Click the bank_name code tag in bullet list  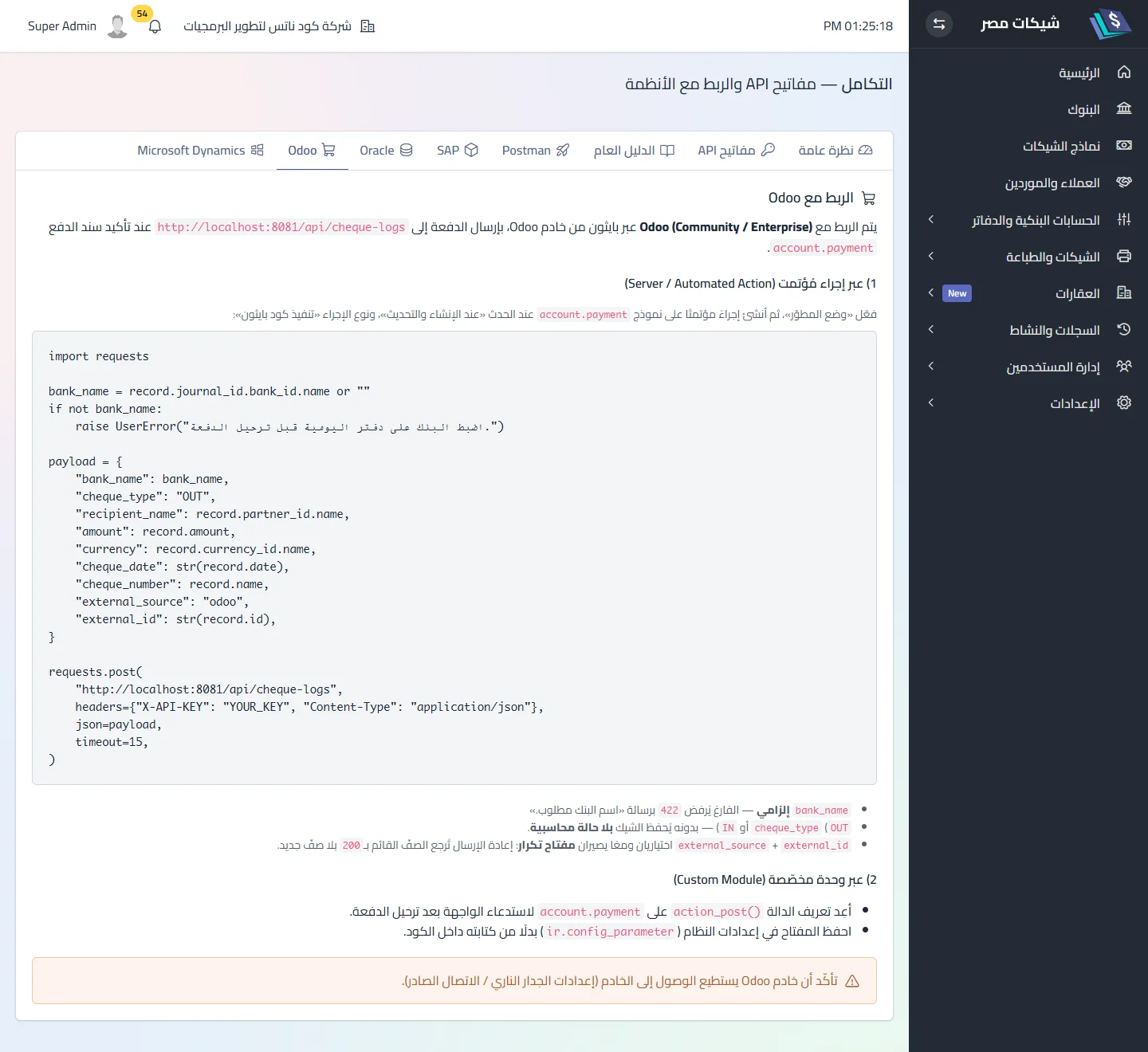[x=821, y=810]
